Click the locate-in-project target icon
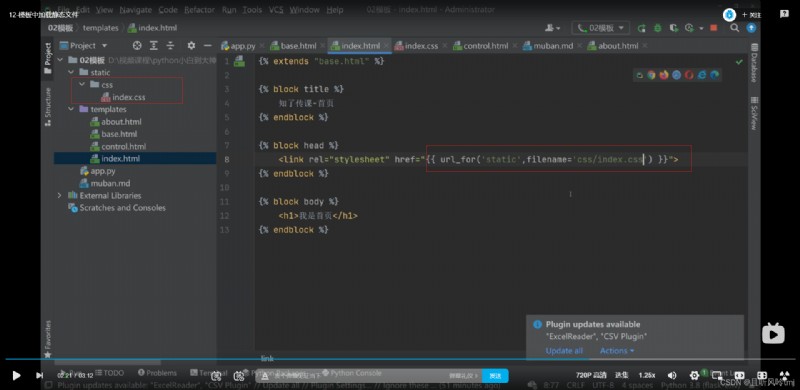Screen dimensions: 800x390 [x=137, y=45]
